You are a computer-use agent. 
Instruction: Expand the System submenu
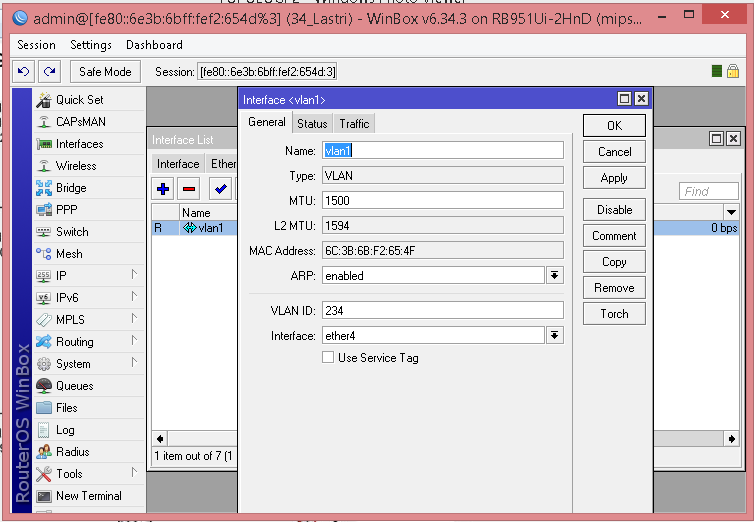[x=134, y=363]
